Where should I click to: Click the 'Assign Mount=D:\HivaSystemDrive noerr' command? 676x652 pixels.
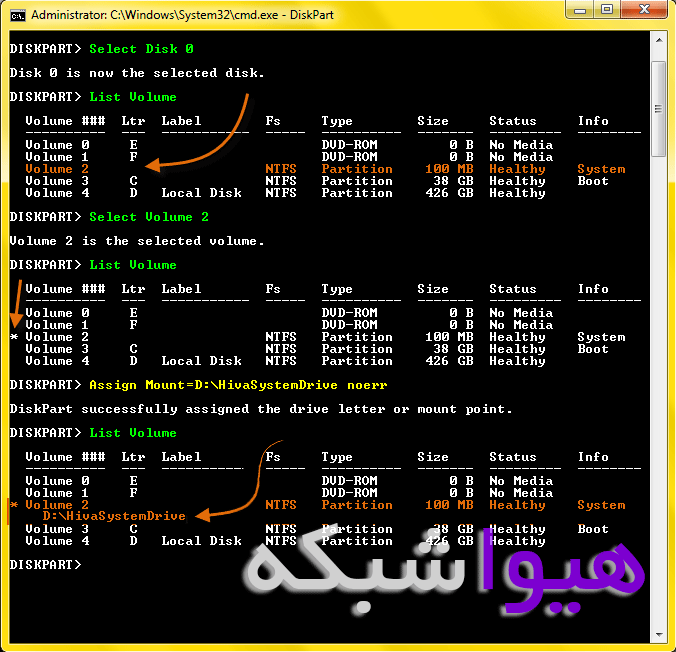point(238,385)
